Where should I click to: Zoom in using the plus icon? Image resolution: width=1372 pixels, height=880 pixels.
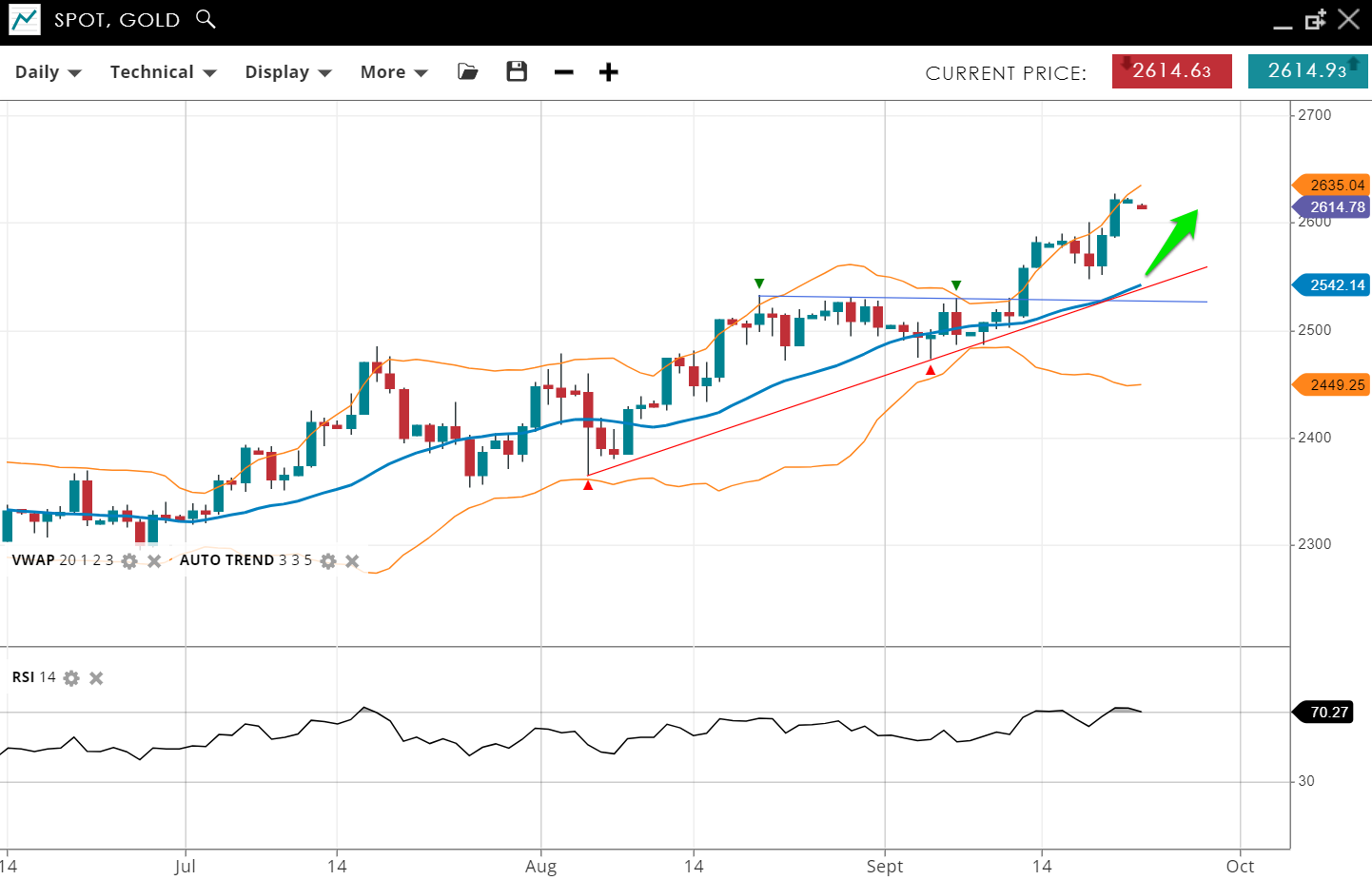(609, 72)
